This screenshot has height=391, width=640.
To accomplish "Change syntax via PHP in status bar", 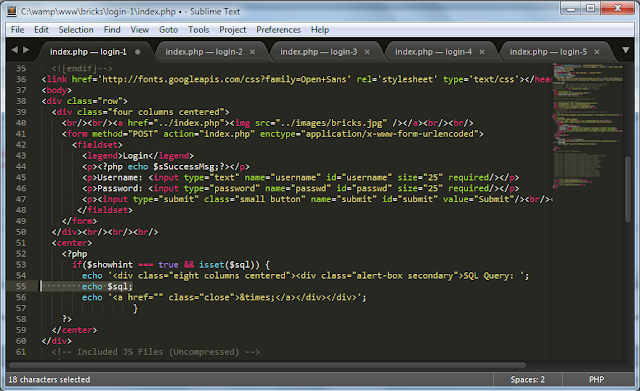I will (x=596, y=380).
